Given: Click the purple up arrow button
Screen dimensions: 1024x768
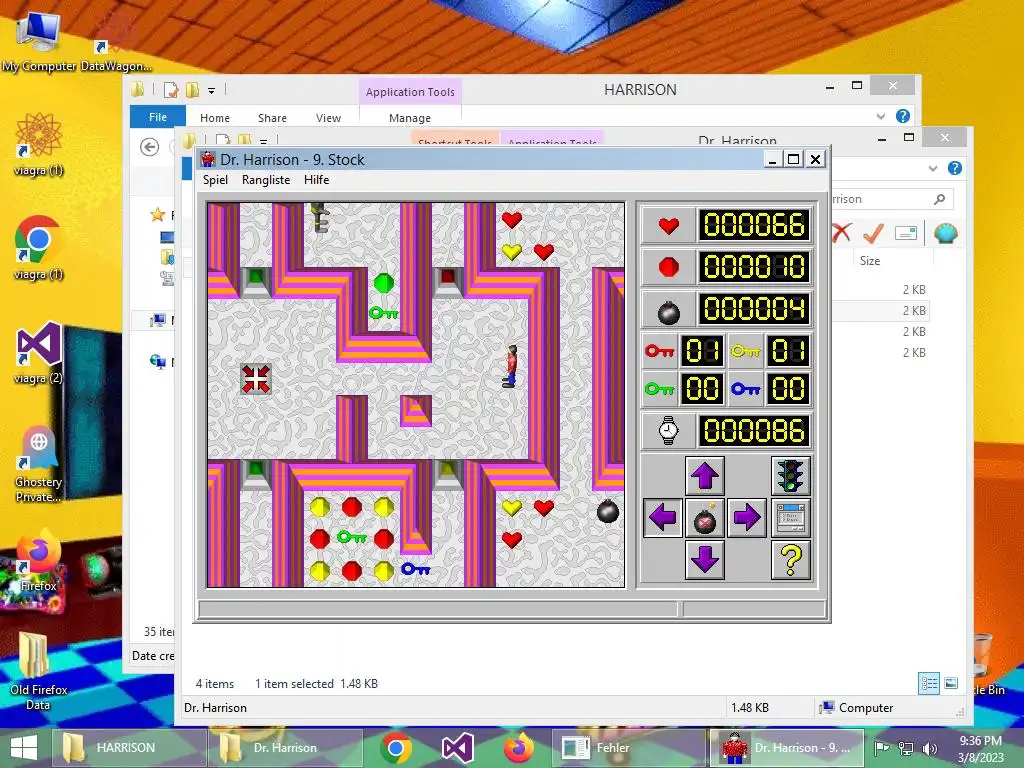Looking at the screenshot, I should pos(705,475).
